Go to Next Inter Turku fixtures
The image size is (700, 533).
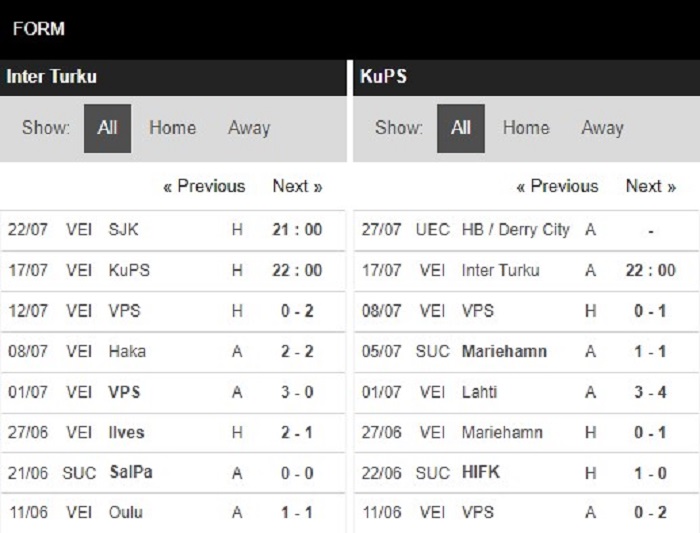click(297, 186)
